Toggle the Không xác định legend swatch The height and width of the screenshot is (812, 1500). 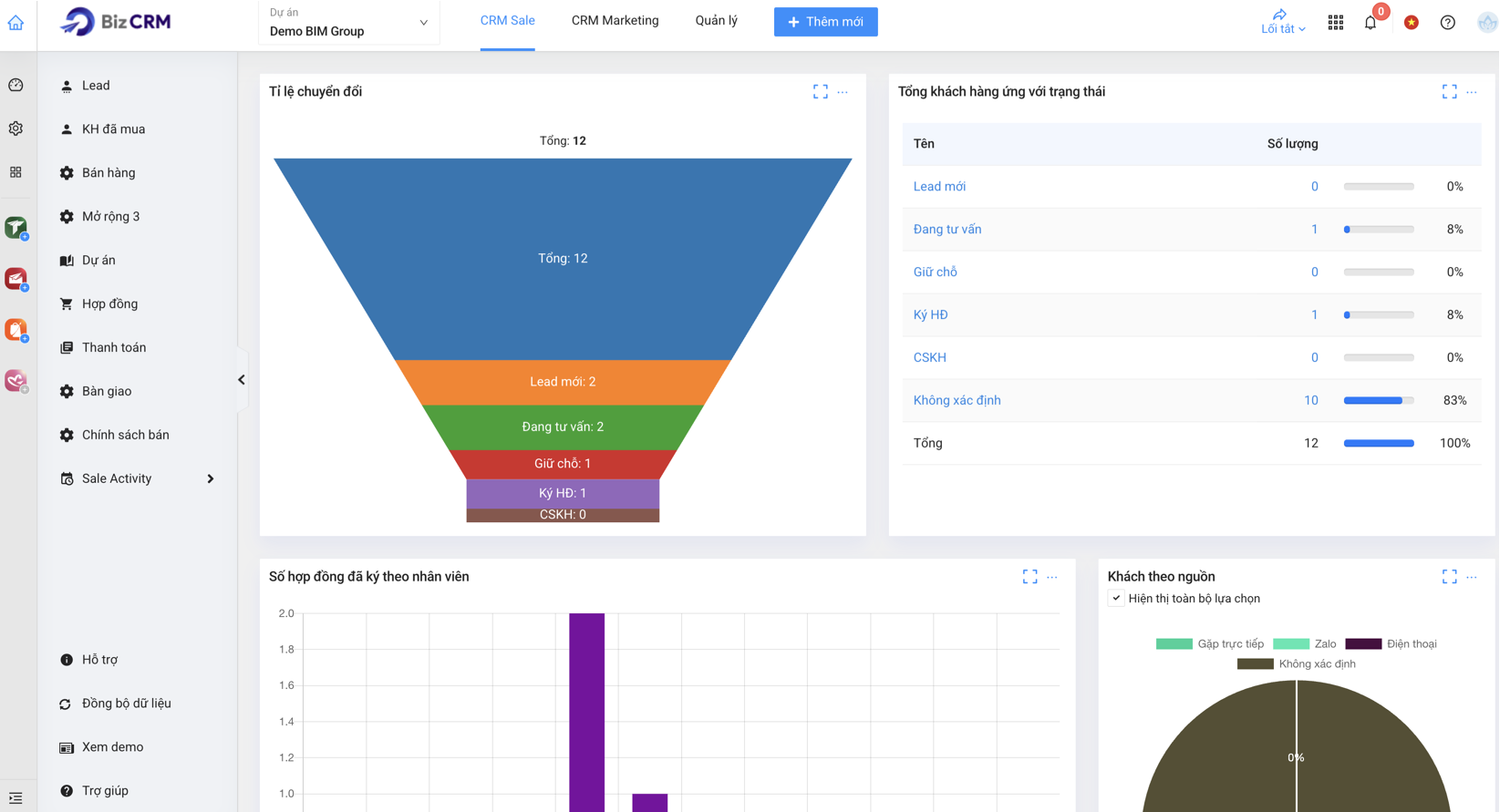point(1256,664)
